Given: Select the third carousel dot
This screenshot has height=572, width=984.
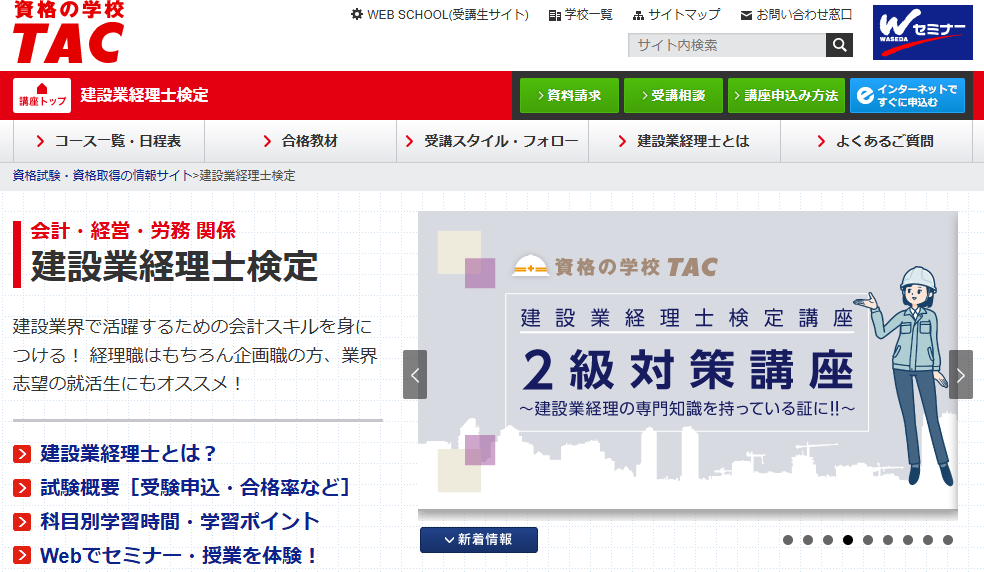Looking at the screenshot, I should [x=828, y=540].
